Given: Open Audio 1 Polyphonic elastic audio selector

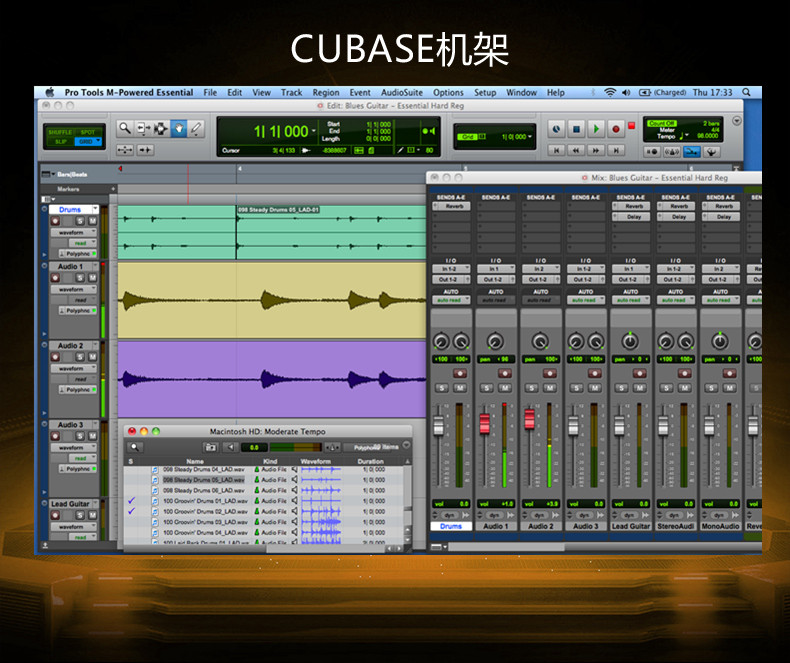Looking at the screenshot, I should pos(78,310).
